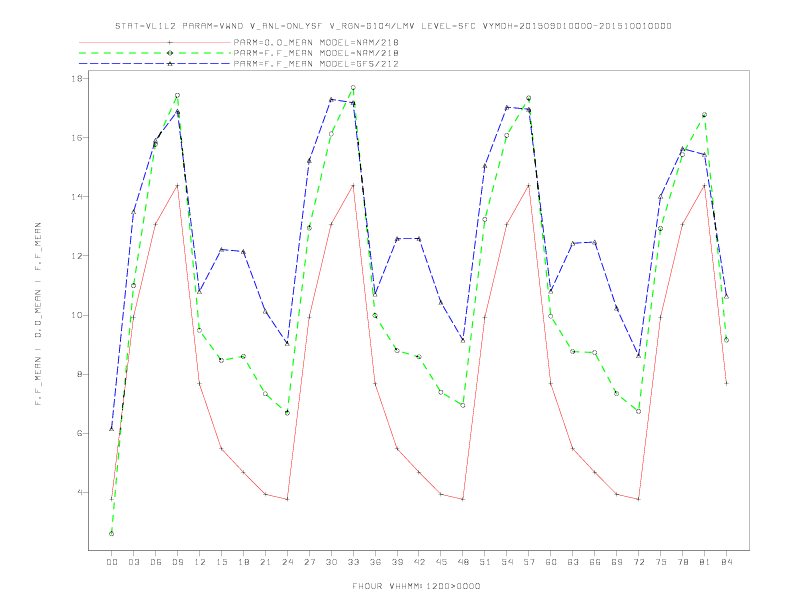Click x-axis forecast hour label 15
792x612 pixels.
221,562
